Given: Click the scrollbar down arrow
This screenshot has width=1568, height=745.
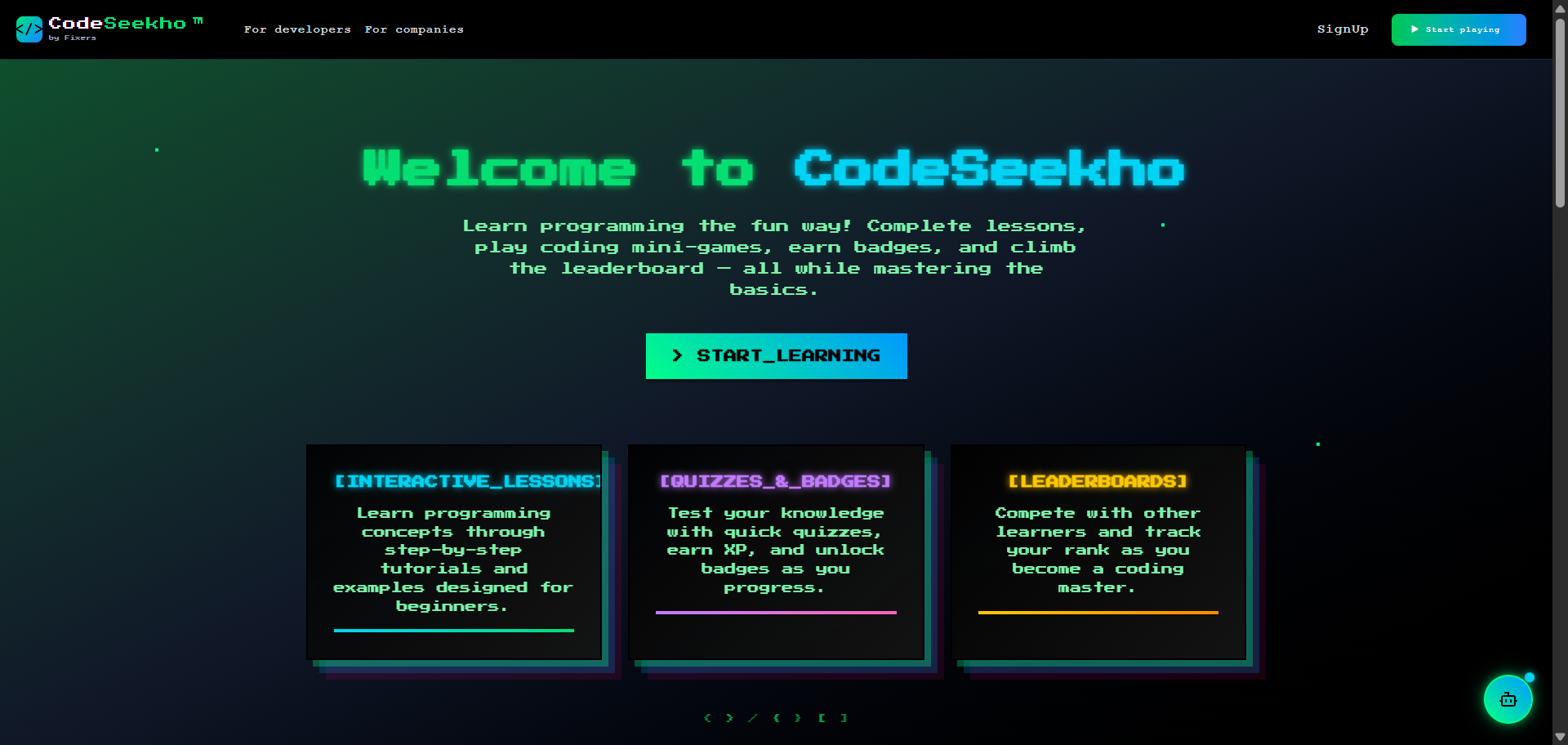Looking at the screenshot, I should click(x=1560, y=737).
